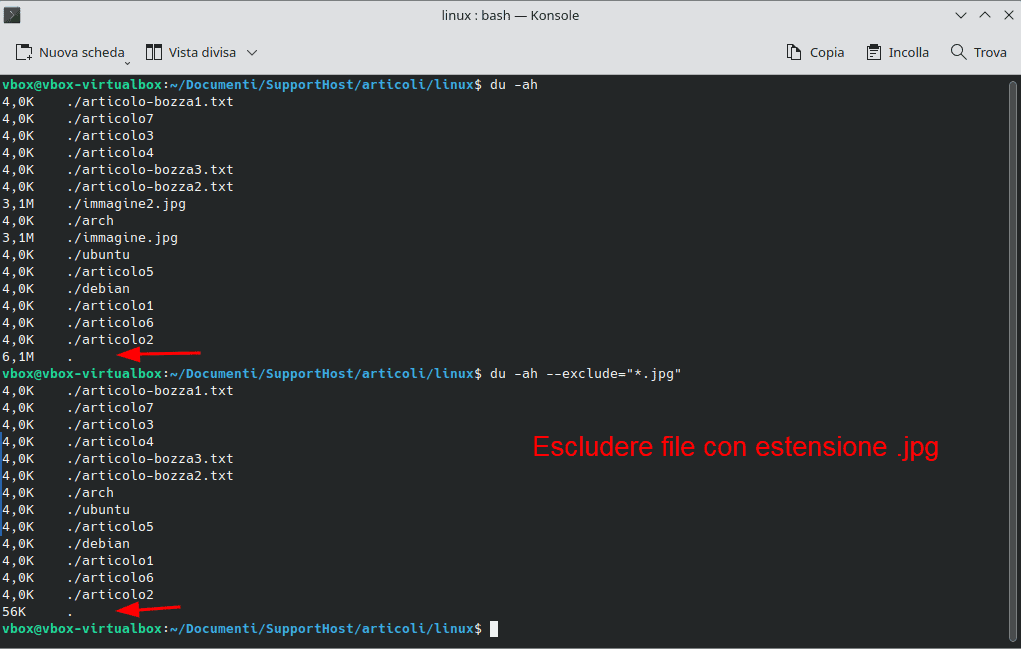Click the Copia copy button
Screen dimensions: 1021x649
click(815, 52)
